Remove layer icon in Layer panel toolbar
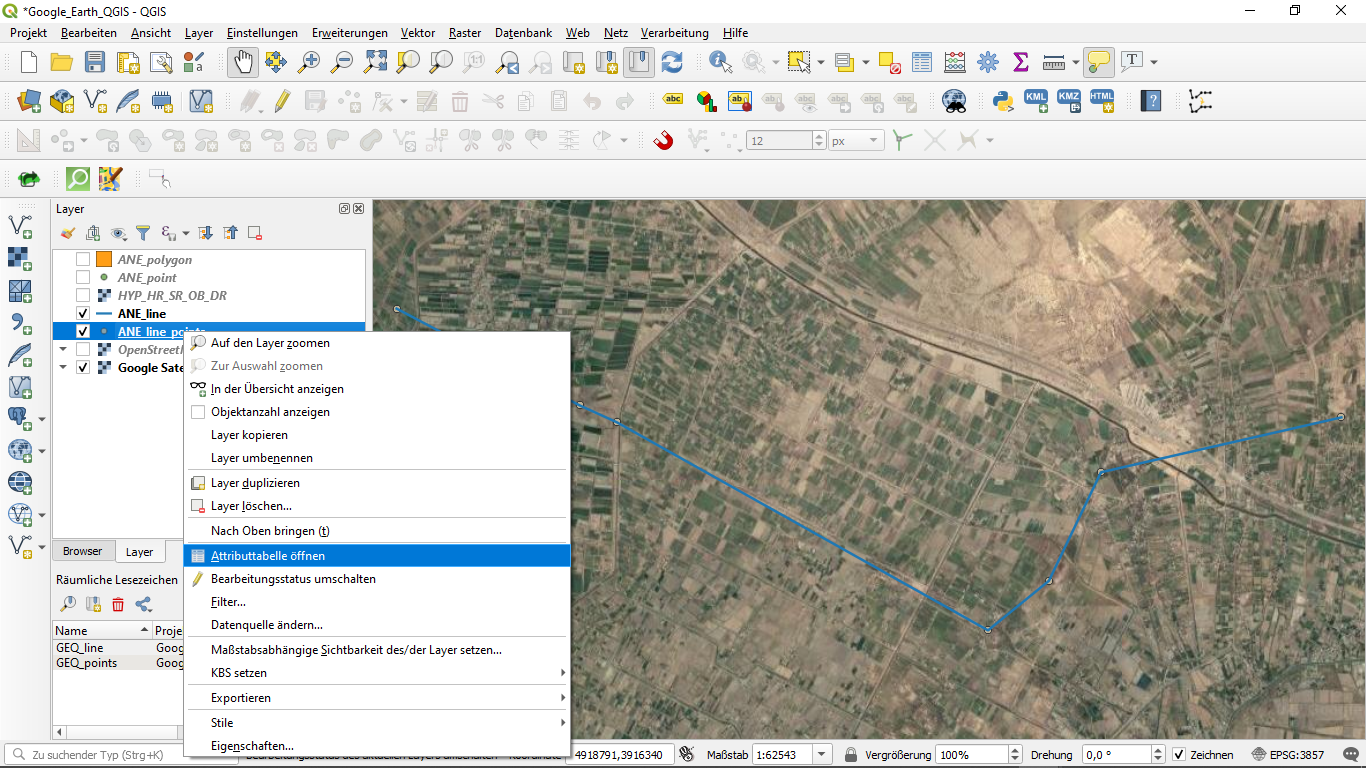 (254, 233)
